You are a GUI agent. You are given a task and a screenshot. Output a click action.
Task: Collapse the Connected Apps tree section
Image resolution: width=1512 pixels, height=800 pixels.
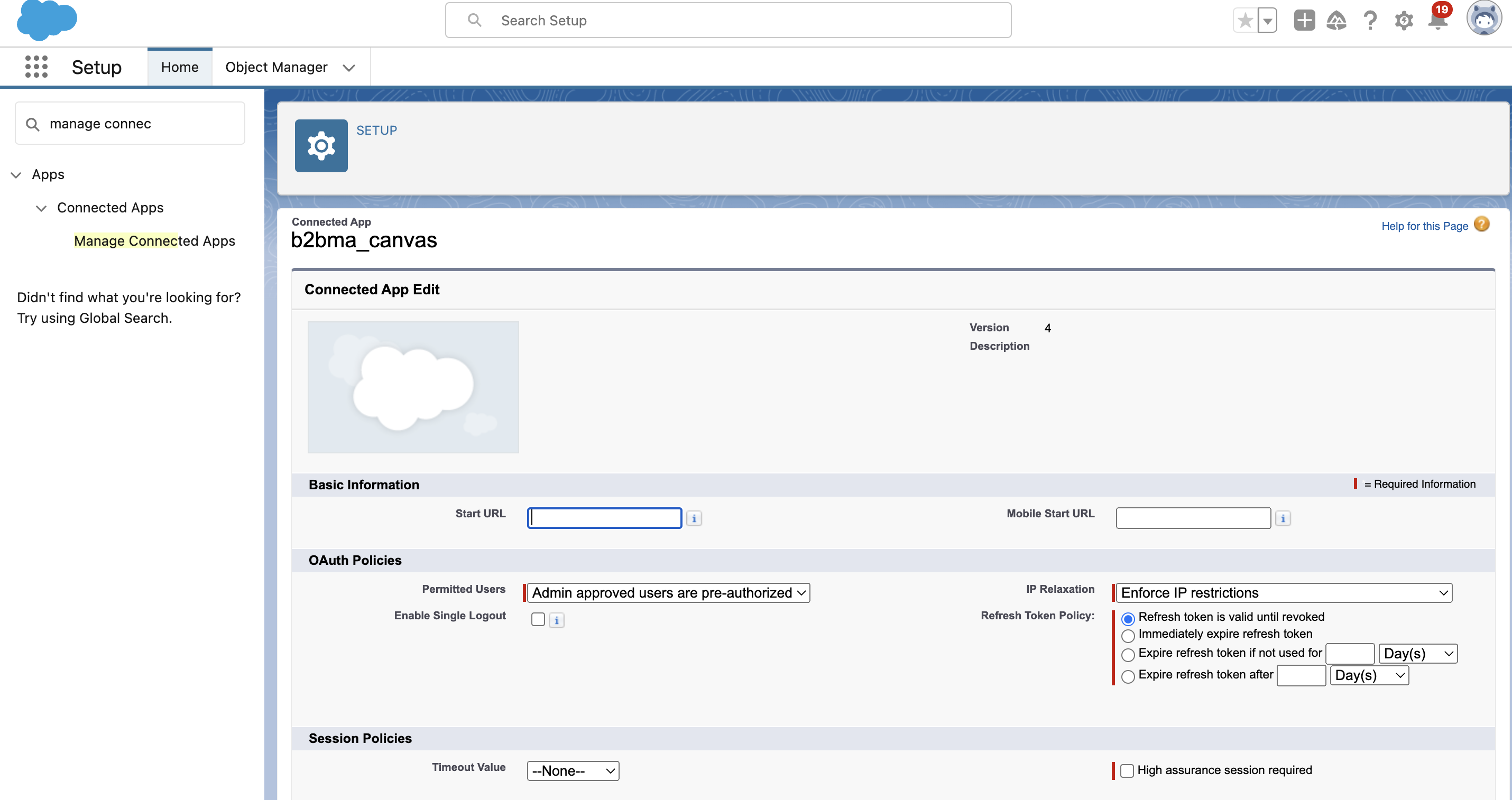41,208
